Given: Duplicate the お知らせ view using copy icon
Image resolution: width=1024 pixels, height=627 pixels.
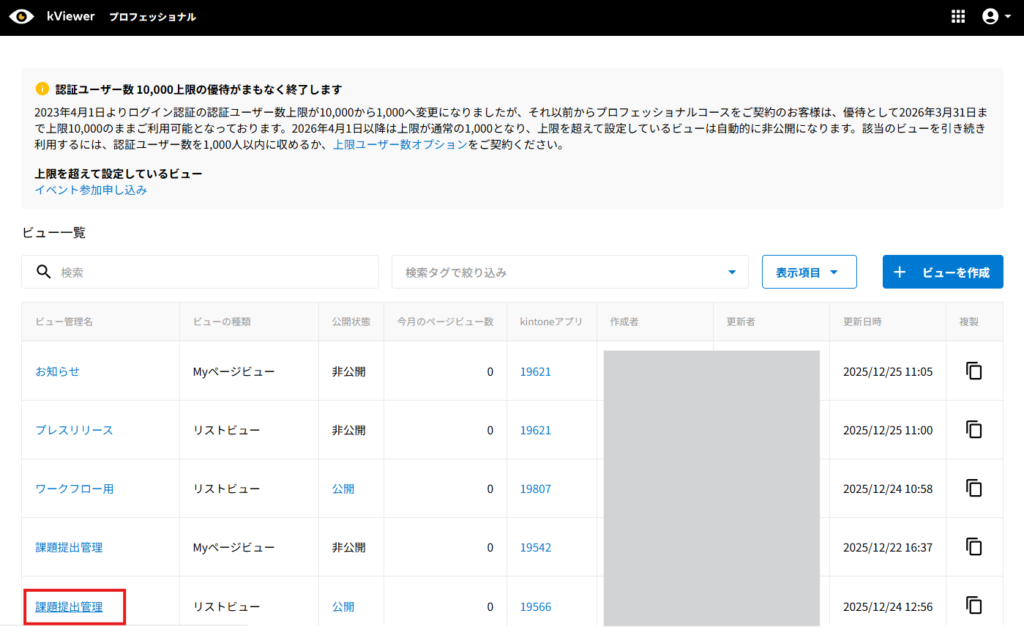Looking at the screenshot, I should 974,371.
